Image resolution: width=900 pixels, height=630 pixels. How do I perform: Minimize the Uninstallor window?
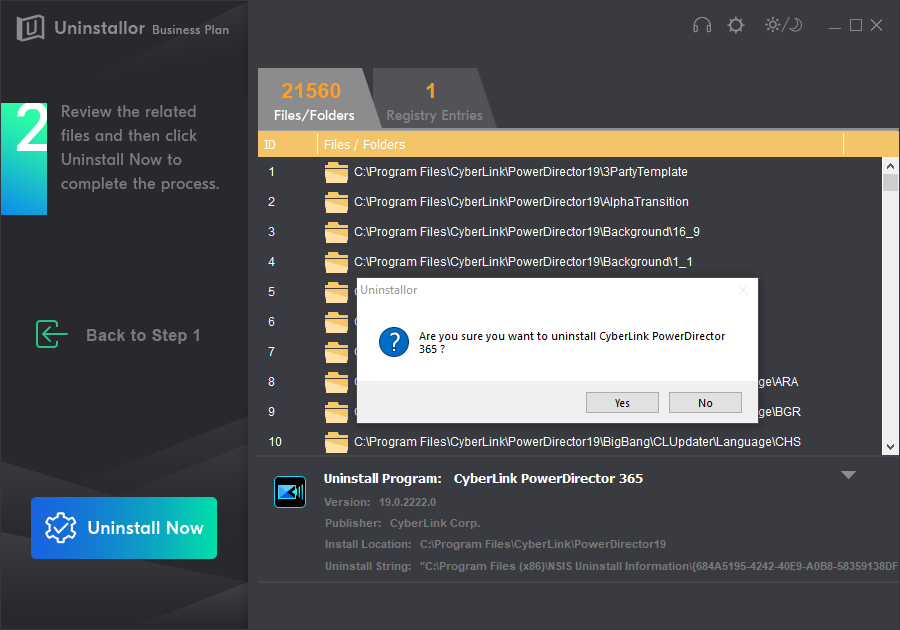click(835, 26)
